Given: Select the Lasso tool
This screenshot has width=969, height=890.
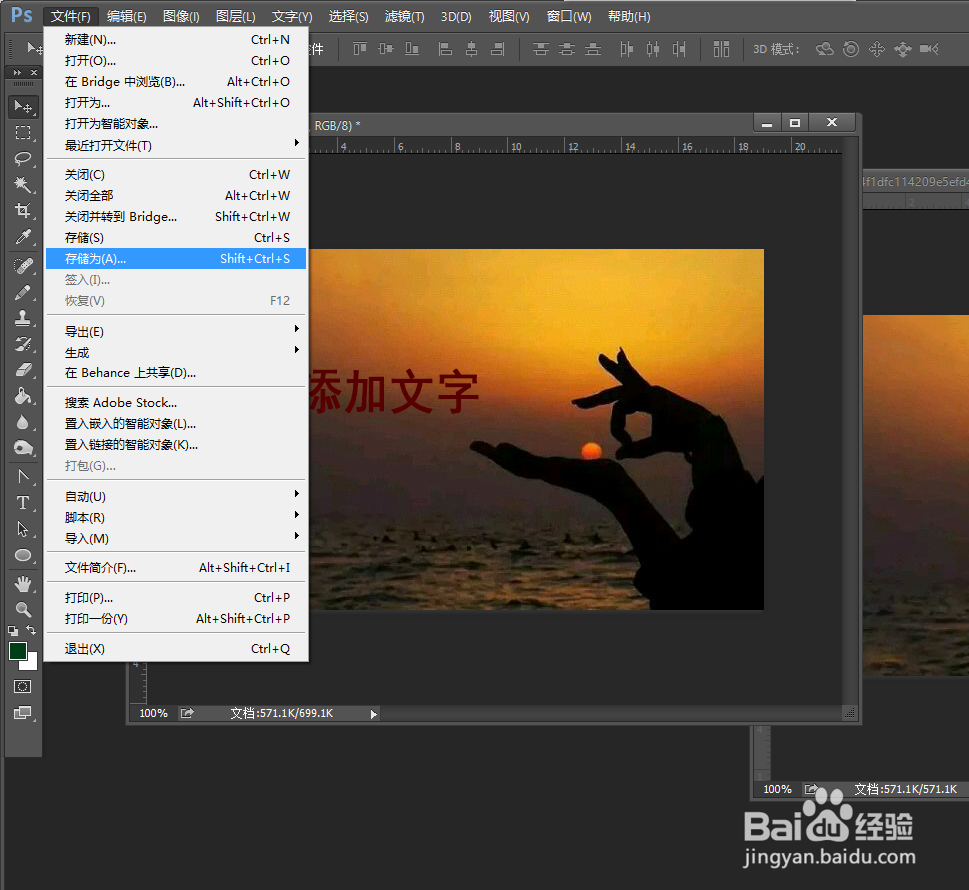Looking at the screenshot, I should (x=23, y=159).
